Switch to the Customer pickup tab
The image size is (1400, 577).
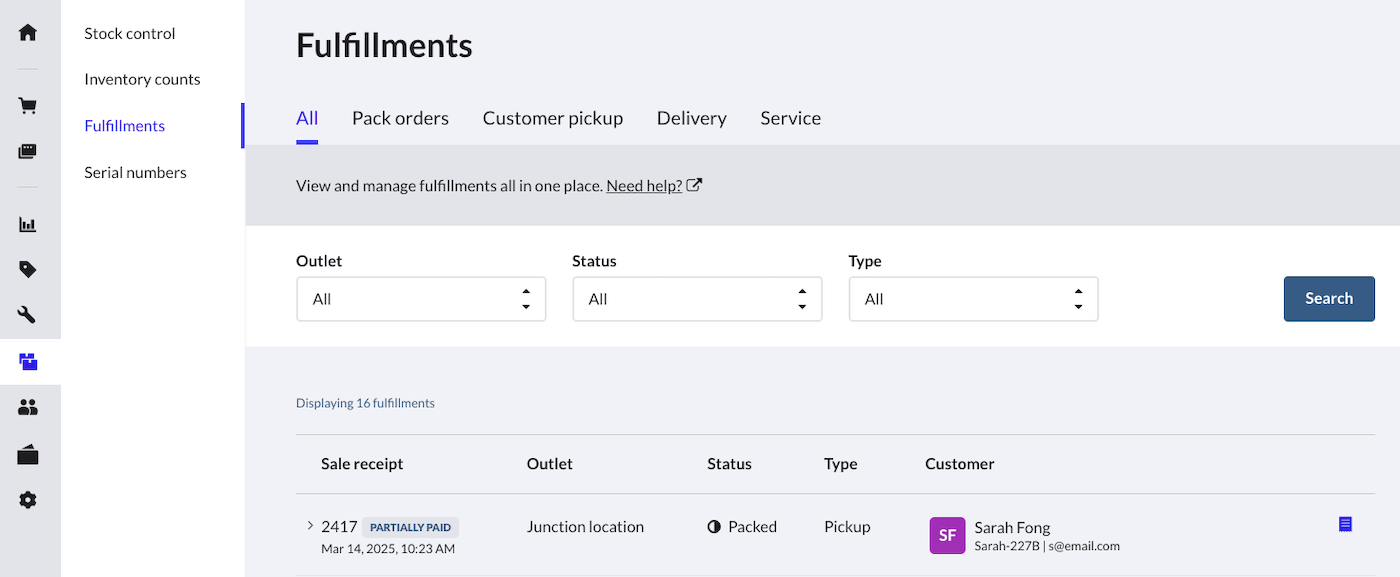(x=552, y=118)
